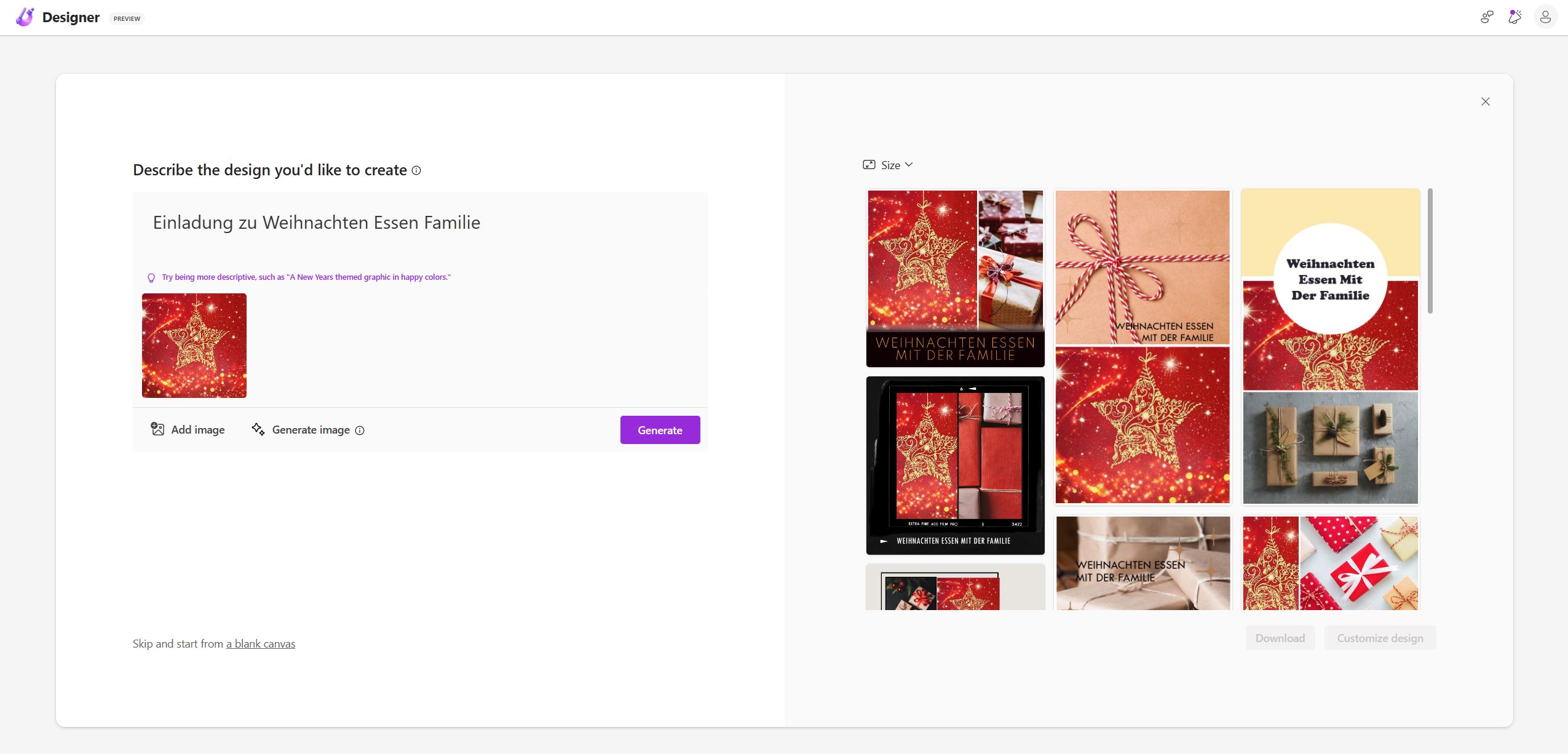The image size is (1568, 754).
Task: Open the share/connect icon in header
Action: [1487, 17]
